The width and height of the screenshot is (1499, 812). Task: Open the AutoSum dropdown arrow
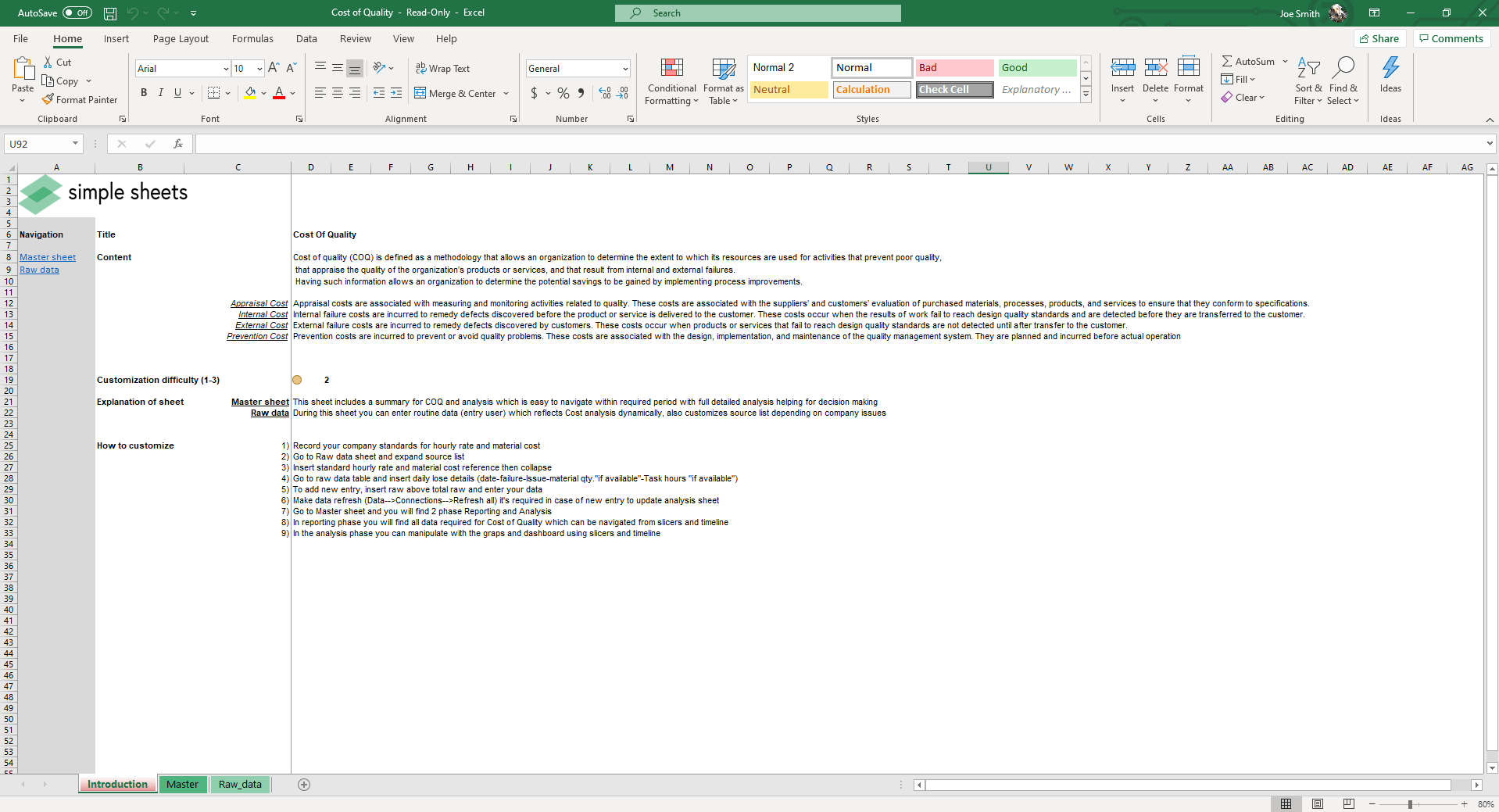(x=1285, y=62)
